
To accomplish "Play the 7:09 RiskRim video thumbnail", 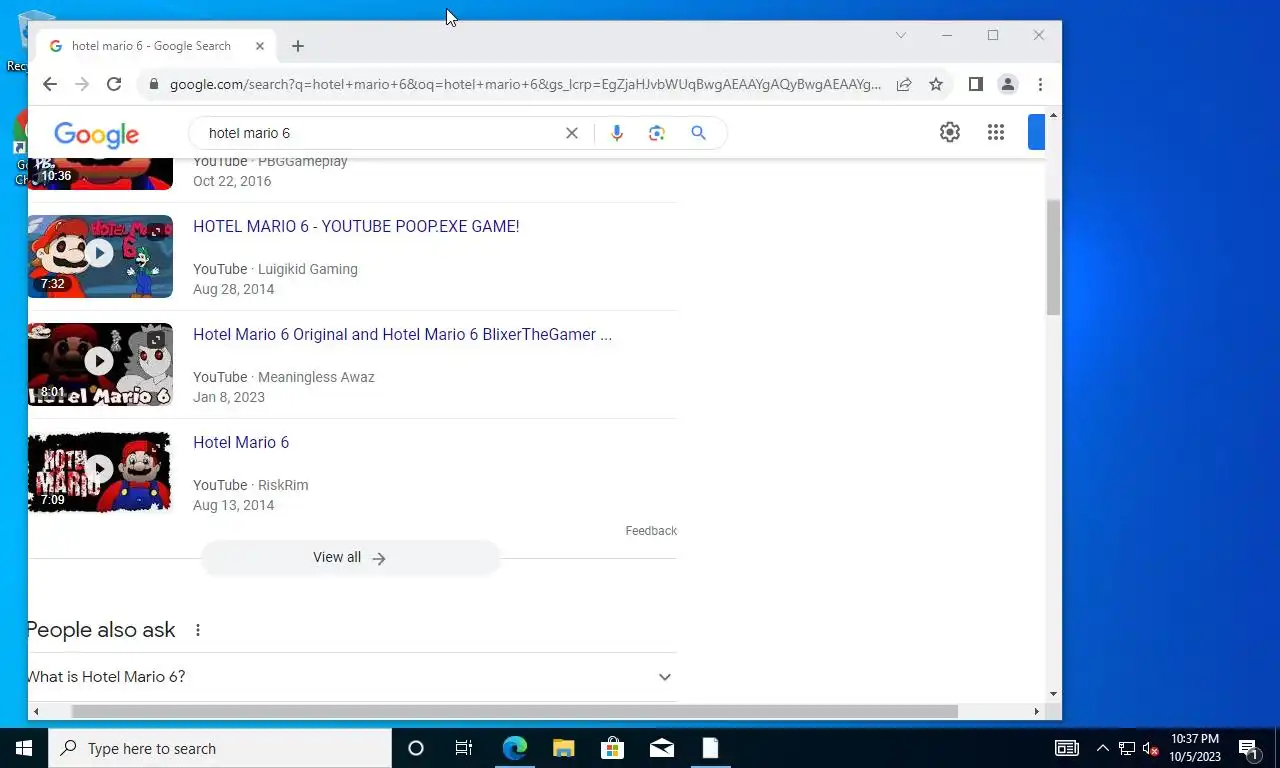I will (100, 472).
